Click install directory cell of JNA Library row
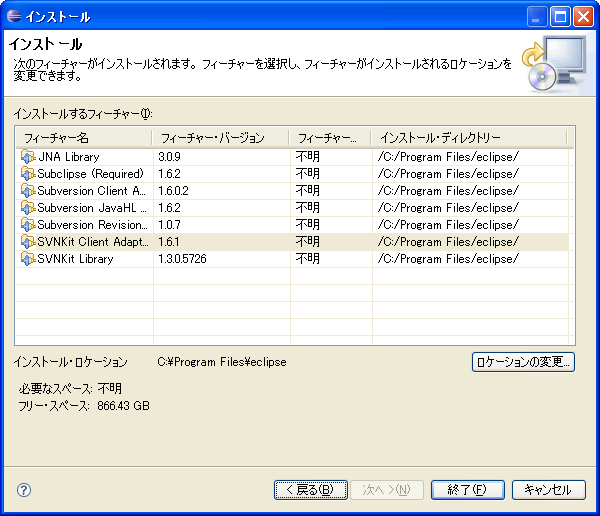 click(x=448, y=157)
